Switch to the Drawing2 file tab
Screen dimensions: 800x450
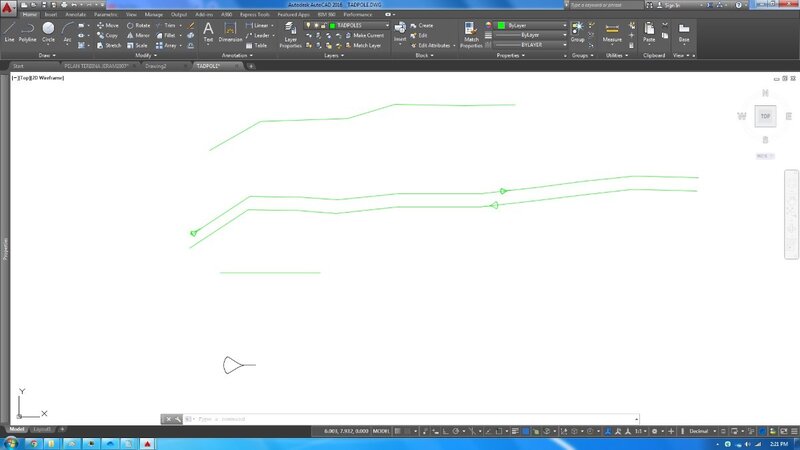[156, 66]
